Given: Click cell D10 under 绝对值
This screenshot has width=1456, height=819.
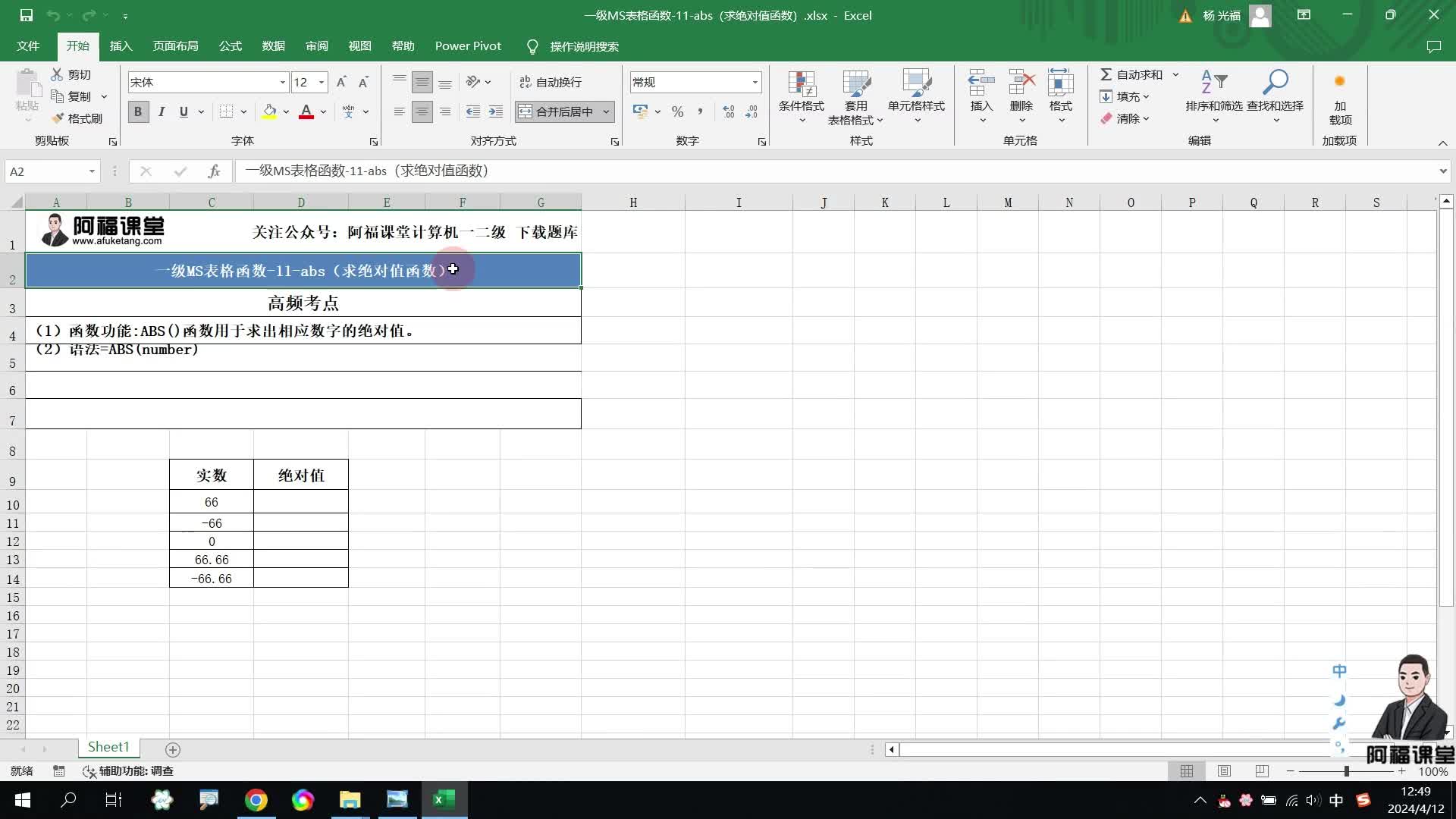Looking at the screenshot, I should click(301, 502).
